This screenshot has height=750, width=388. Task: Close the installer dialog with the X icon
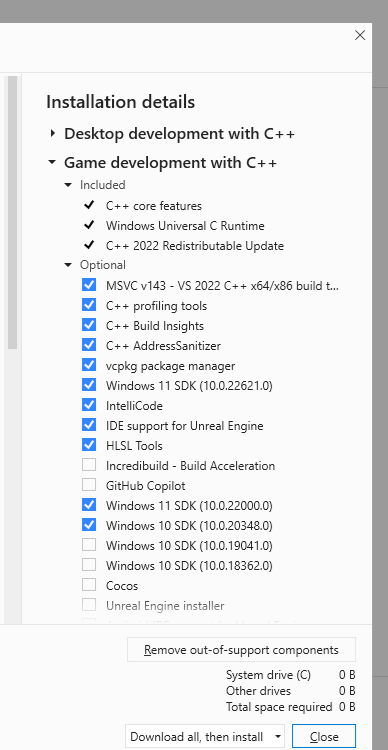[360, 35]
